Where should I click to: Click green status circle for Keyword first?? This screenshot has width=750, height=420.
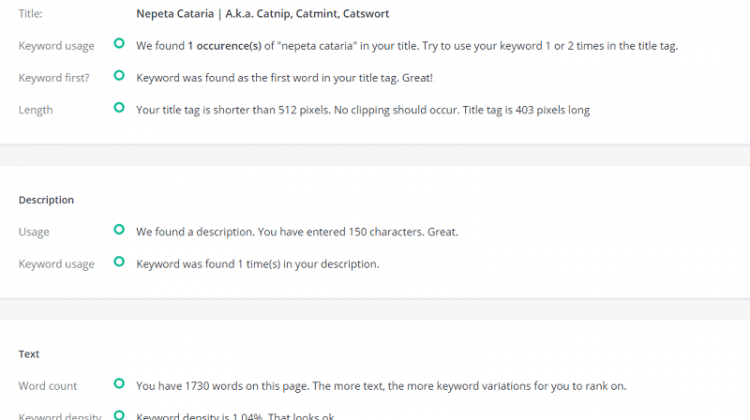pos(119,76)
